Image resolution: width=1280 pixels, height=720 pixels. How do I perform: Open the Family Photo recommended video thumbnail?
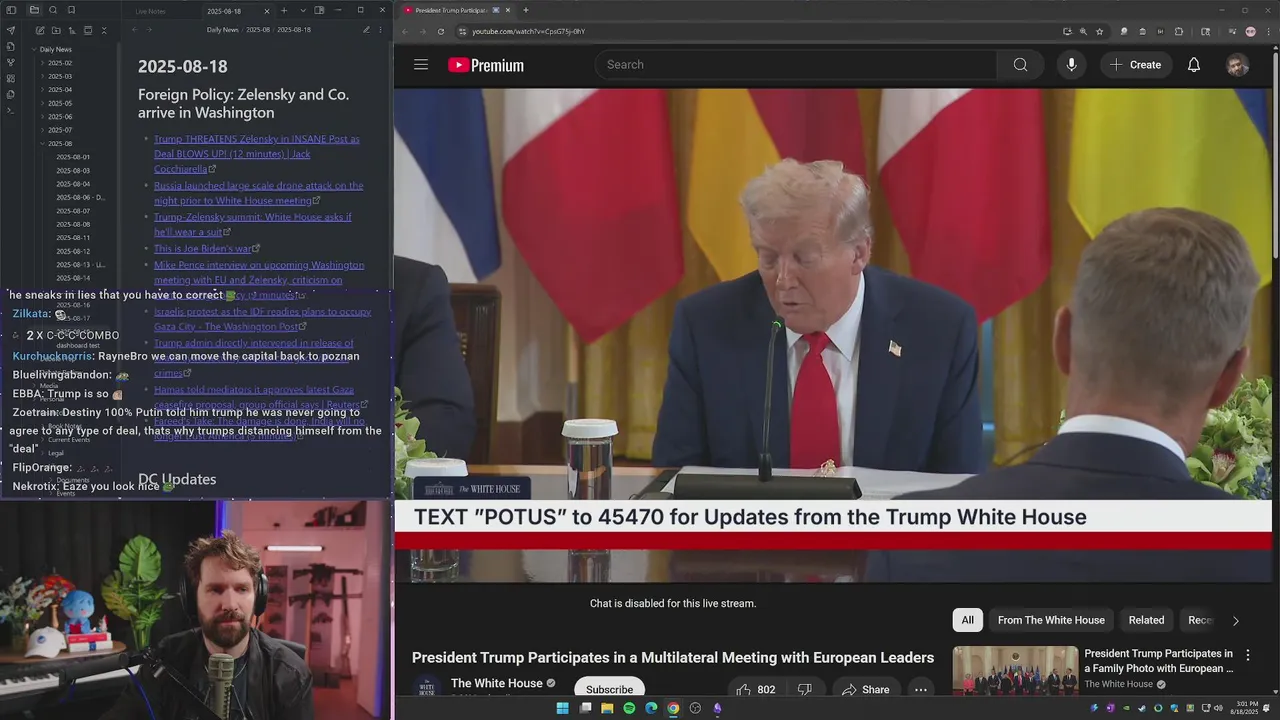pos(1015,670)
